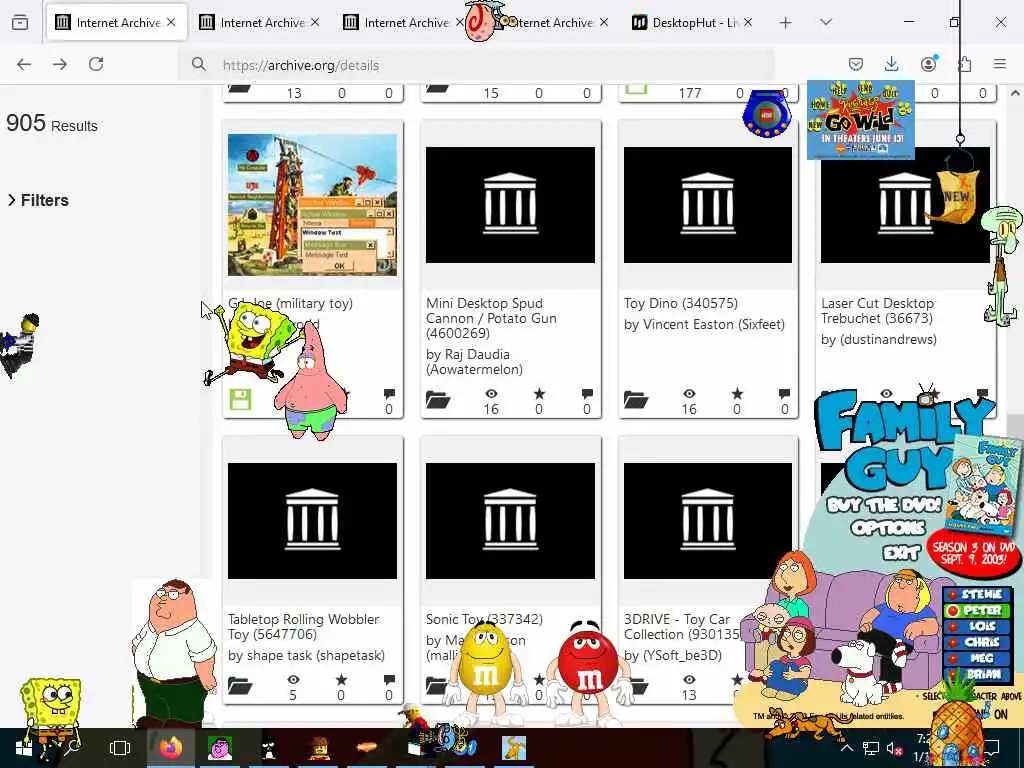The height and width of the screenshot is (768, 1024).
Task: Click eye icon on Tabletop Rolling Wobbler card
Action: [x=293, y=680]
